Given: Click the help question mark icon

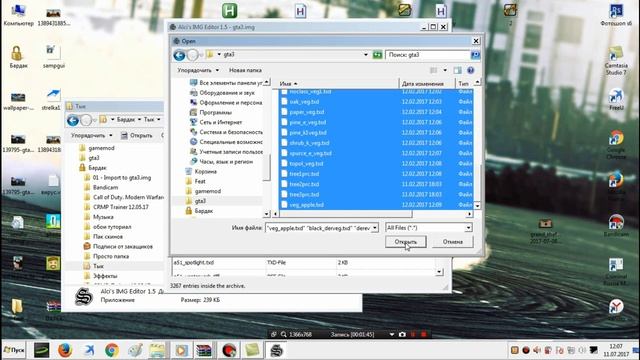Looking at the screenshot, I should pyautogui.click(x=471, y=70).
